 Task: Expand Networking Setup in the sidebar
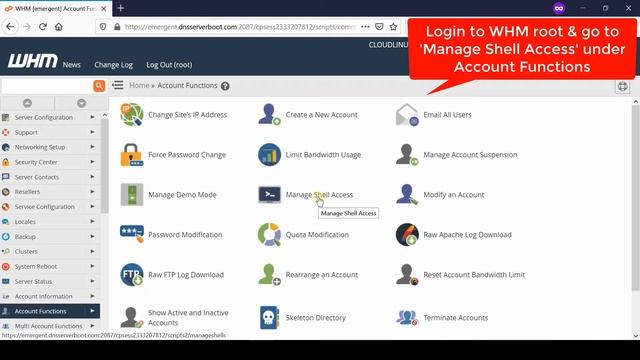[50, 147]
